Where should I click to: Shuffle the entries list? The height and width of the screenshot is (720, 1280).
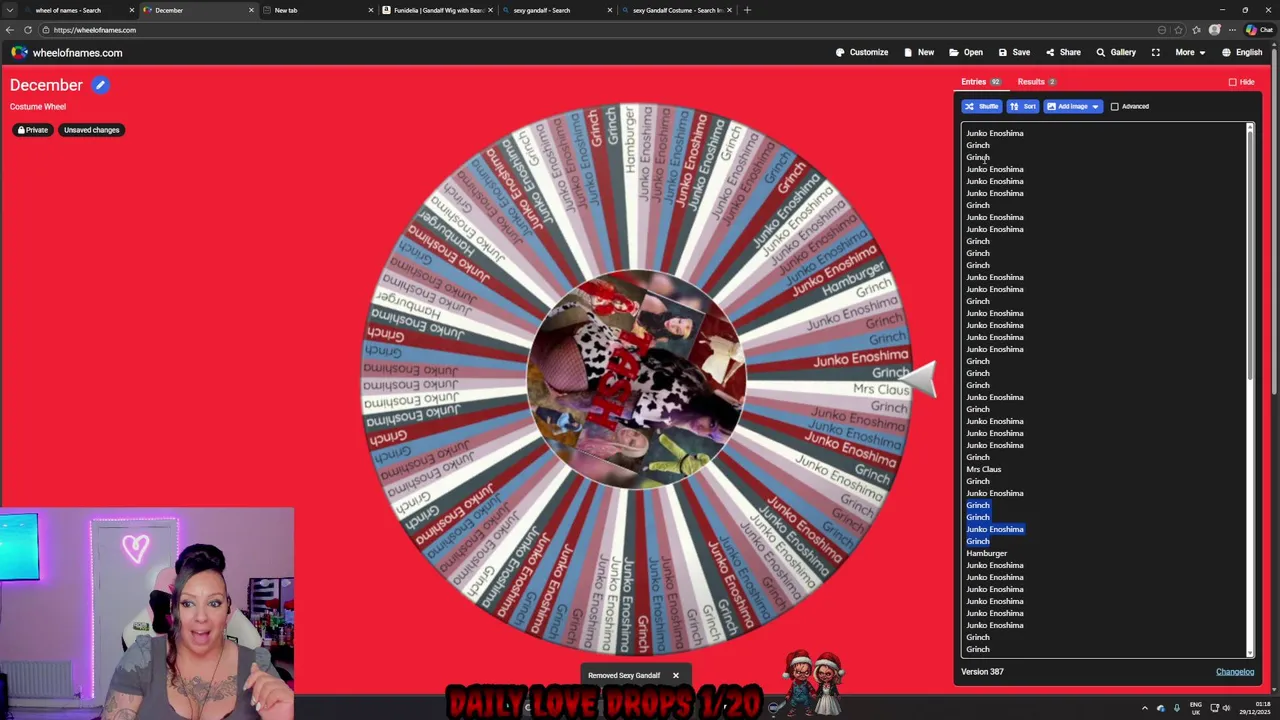[x=981, y=106]
